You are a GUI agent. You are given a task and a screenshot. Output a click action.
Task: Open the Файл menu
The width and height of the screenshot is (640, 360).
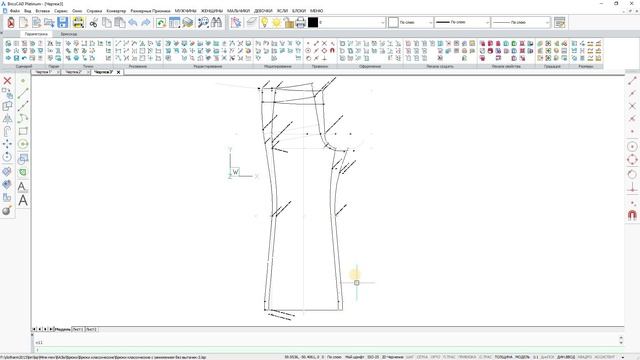click(15, 11)
